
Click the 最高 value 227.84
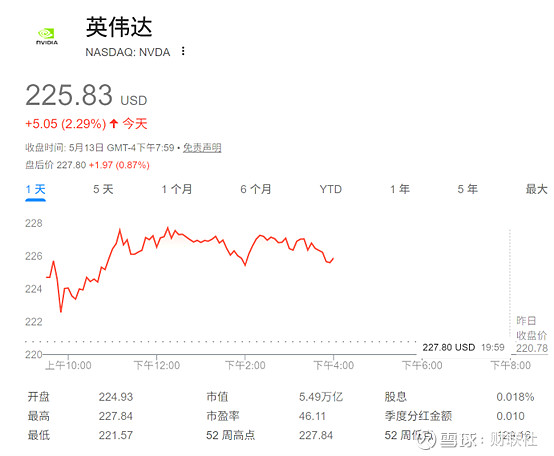point(116,416)
